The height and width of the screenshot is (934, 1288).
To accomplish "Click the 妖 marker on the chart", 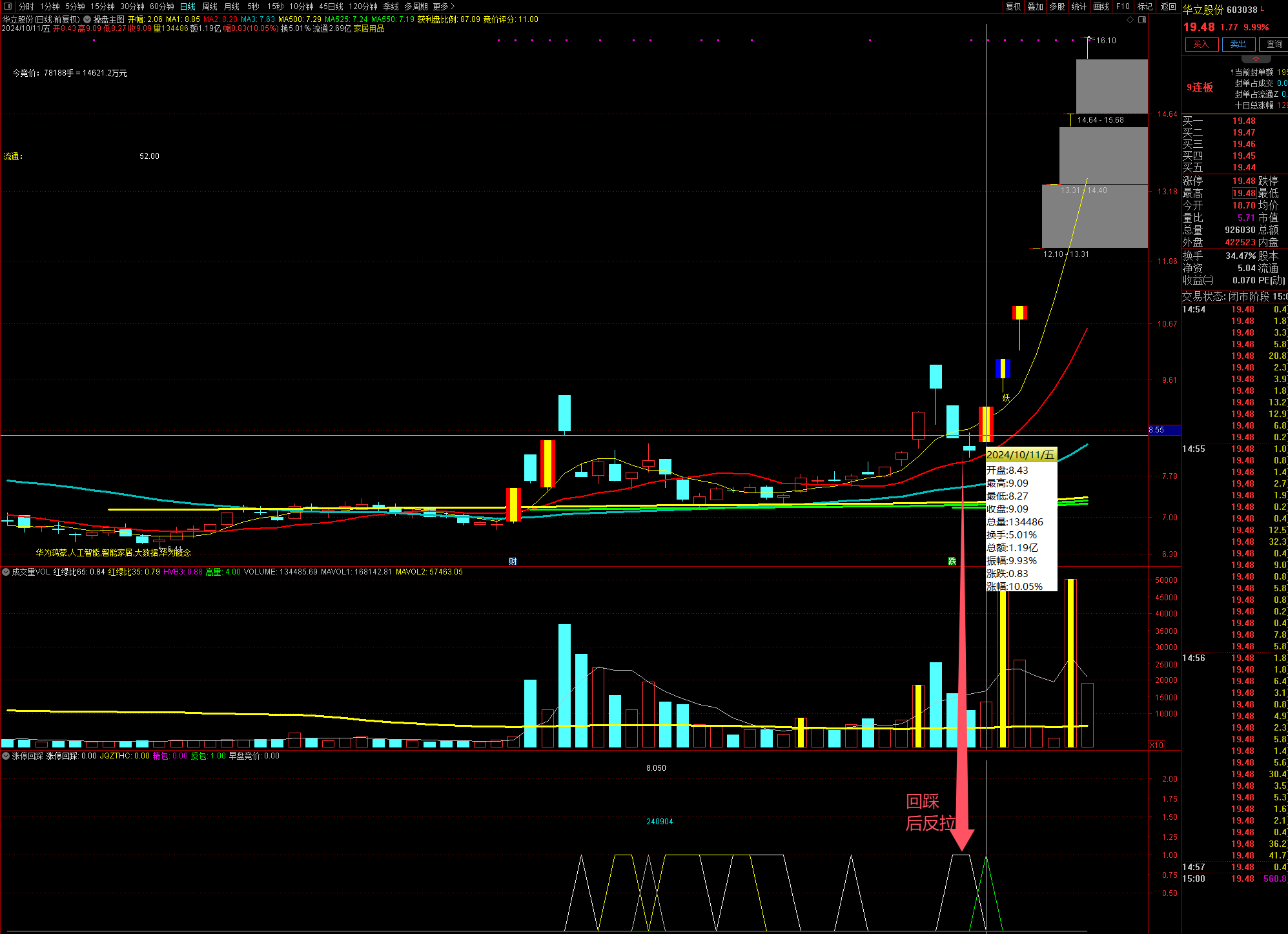I will coord(1006,398).
